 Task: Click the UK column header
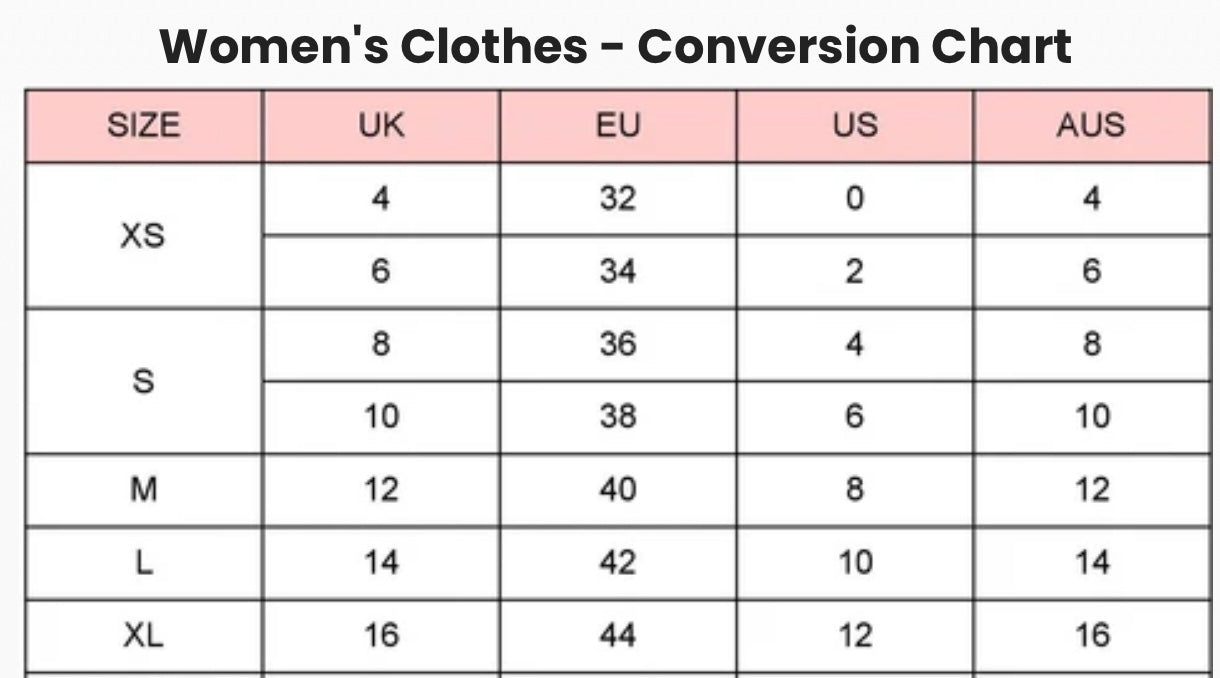(381, 126)
